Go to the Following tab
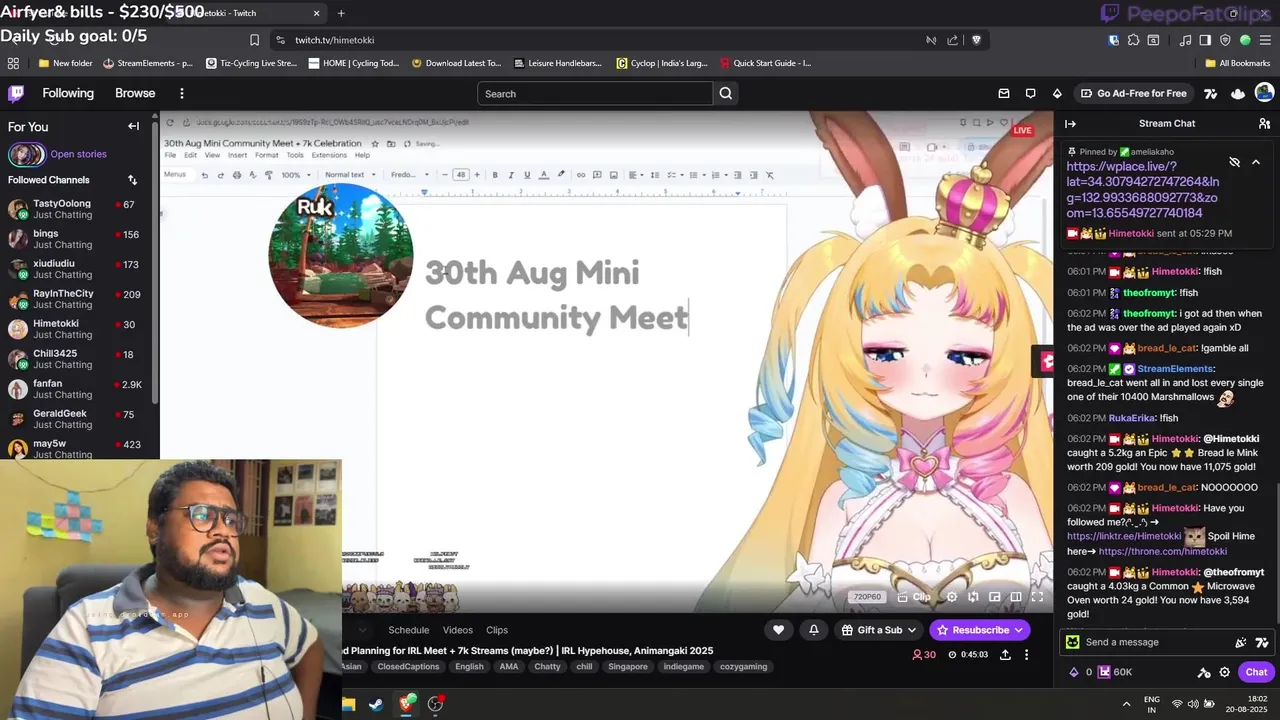Screen dimensions: 1280x720 68,93
